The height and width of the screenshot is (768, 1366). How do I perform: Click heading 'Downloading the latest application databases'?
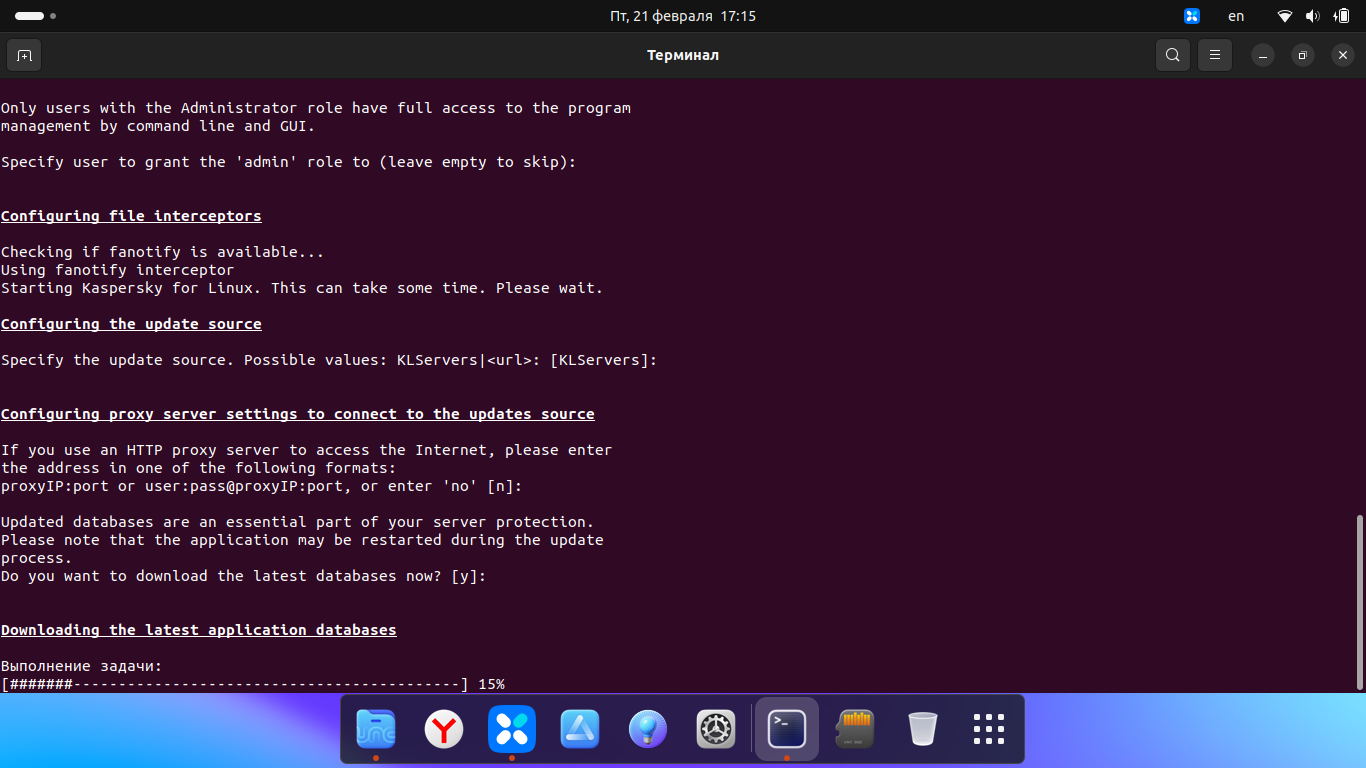point(199,630)
